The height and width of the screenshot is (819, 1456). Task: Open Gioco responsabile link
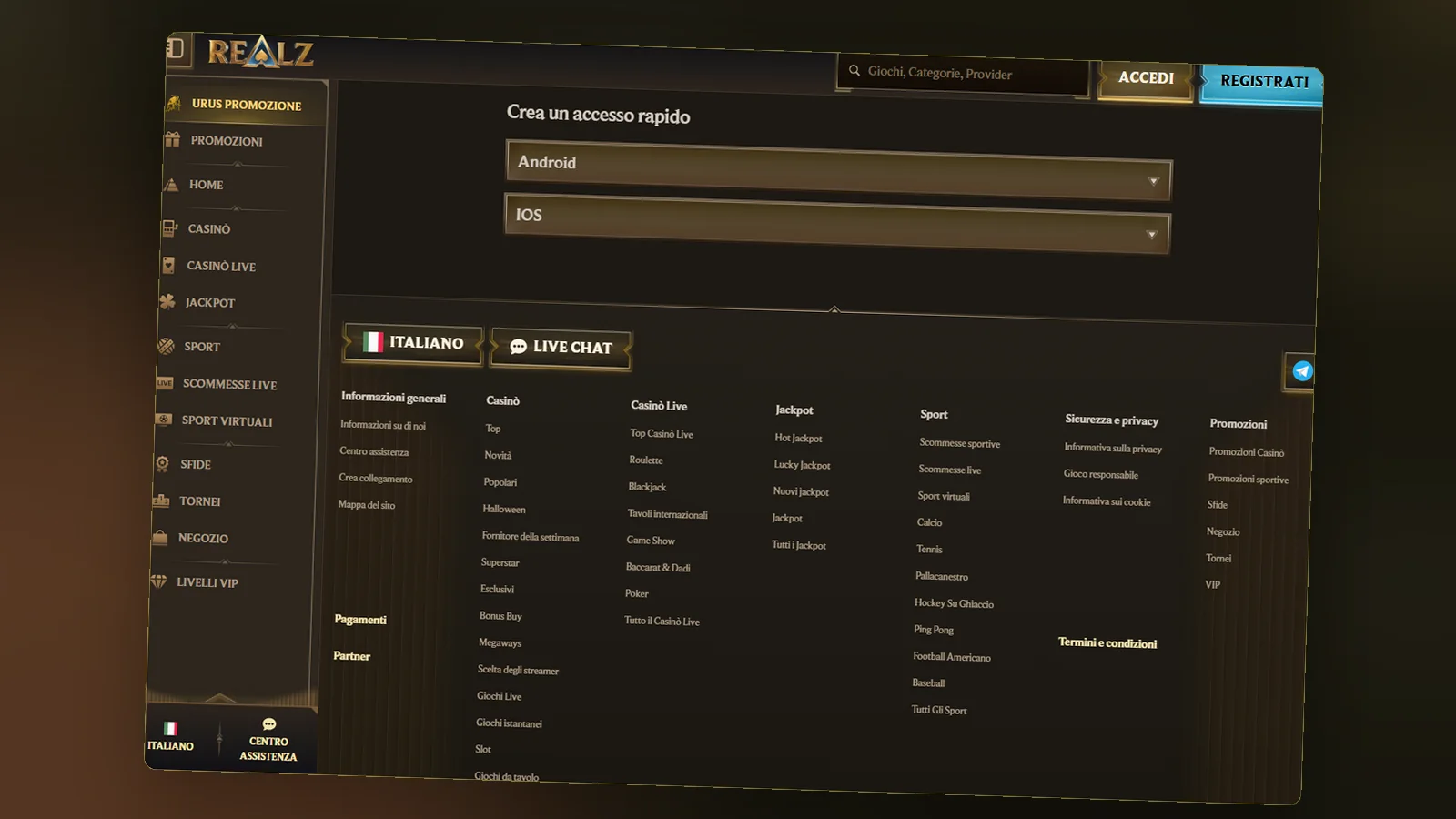click(1101, 474)
